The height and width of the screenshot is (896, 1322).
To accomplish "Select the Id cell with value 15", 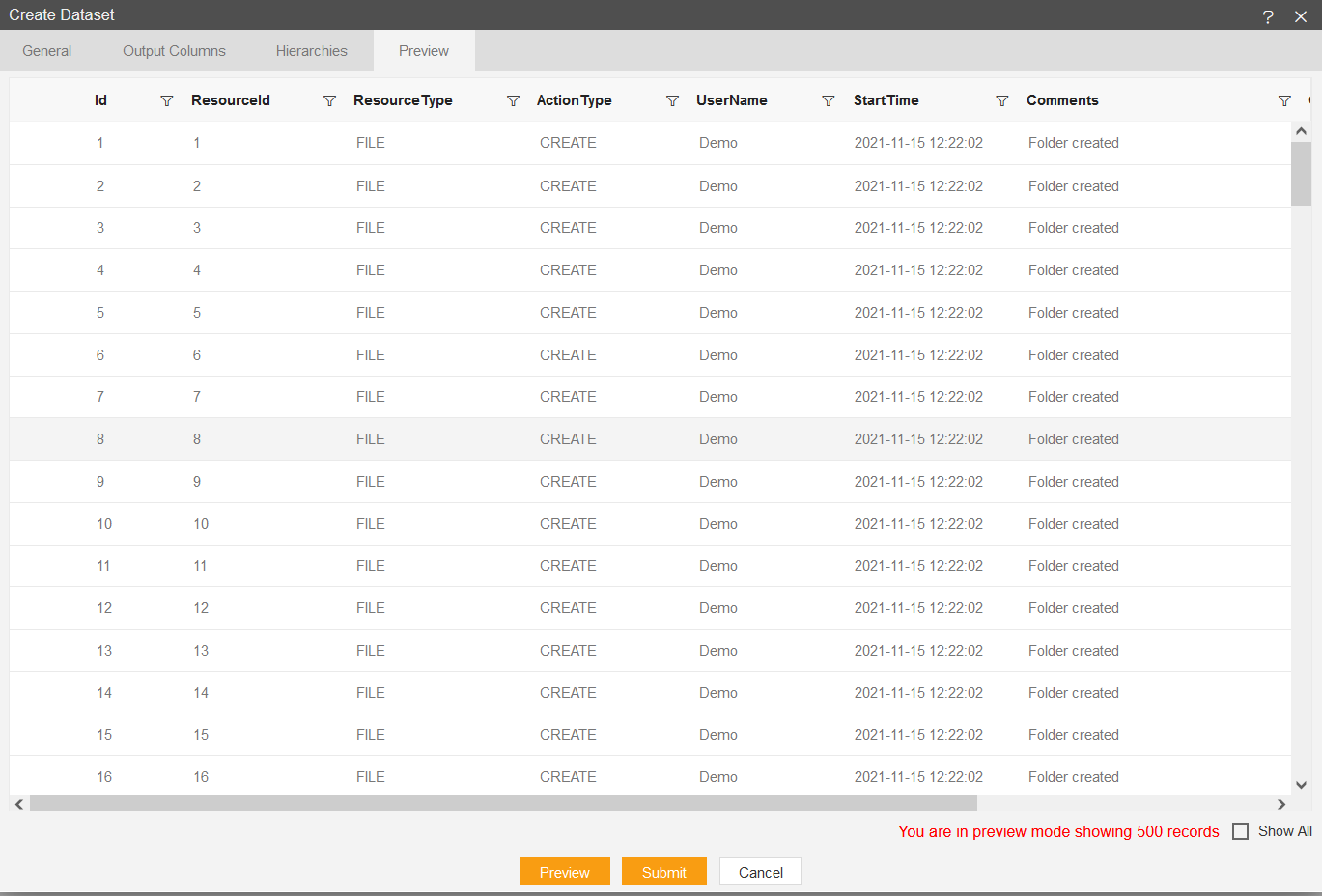I will click(x=104, y=735).
